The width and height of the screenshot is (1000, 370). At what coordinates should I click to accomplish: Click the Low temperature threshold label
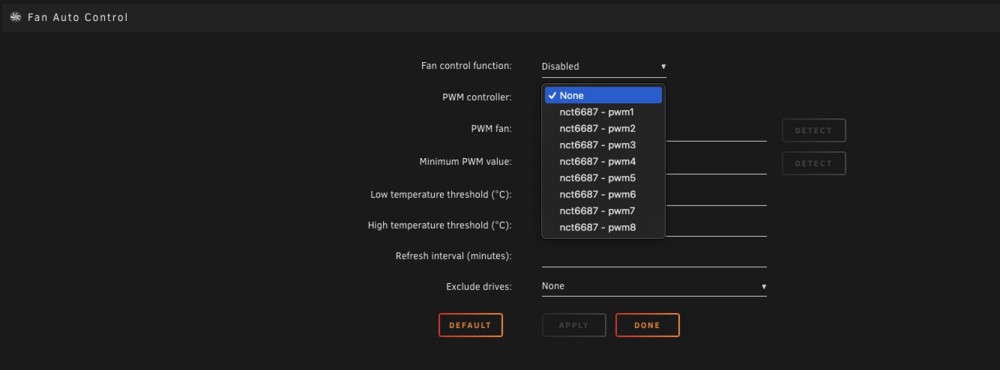[x=441, y=195]
